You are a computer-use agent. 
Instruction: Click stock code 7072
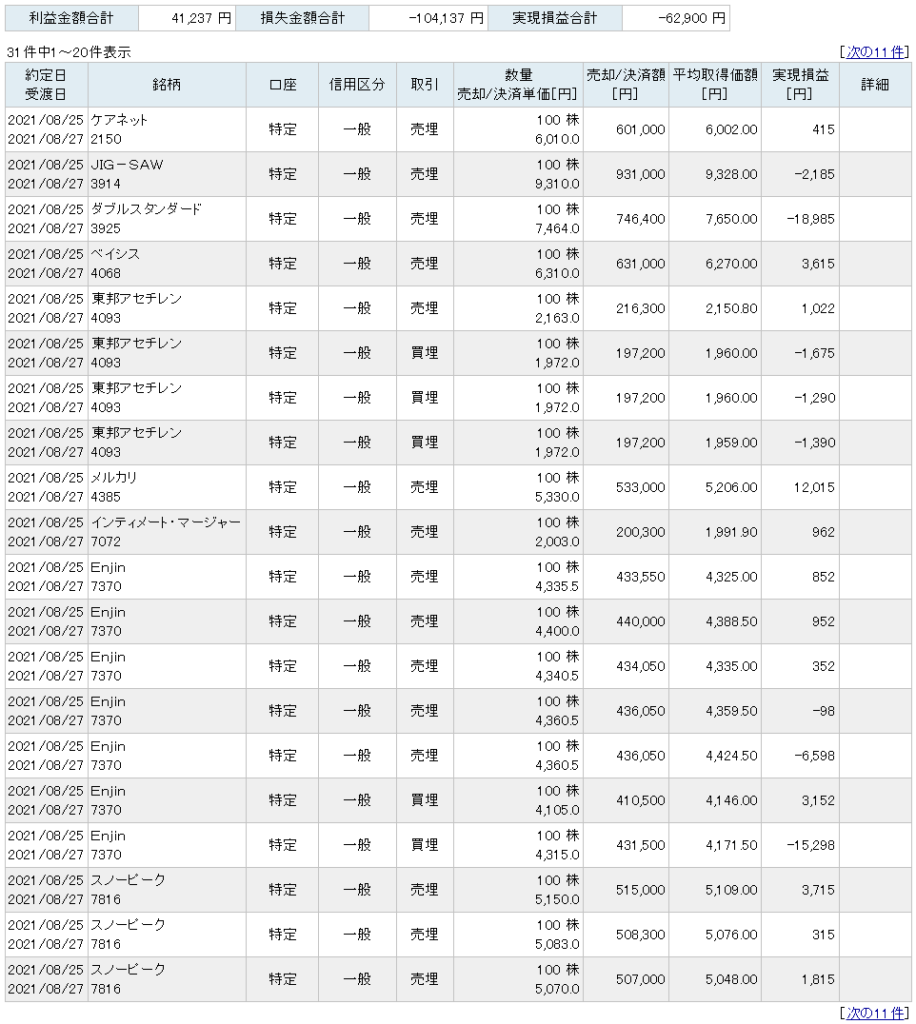pyautogui.click(x=106, y=542)
